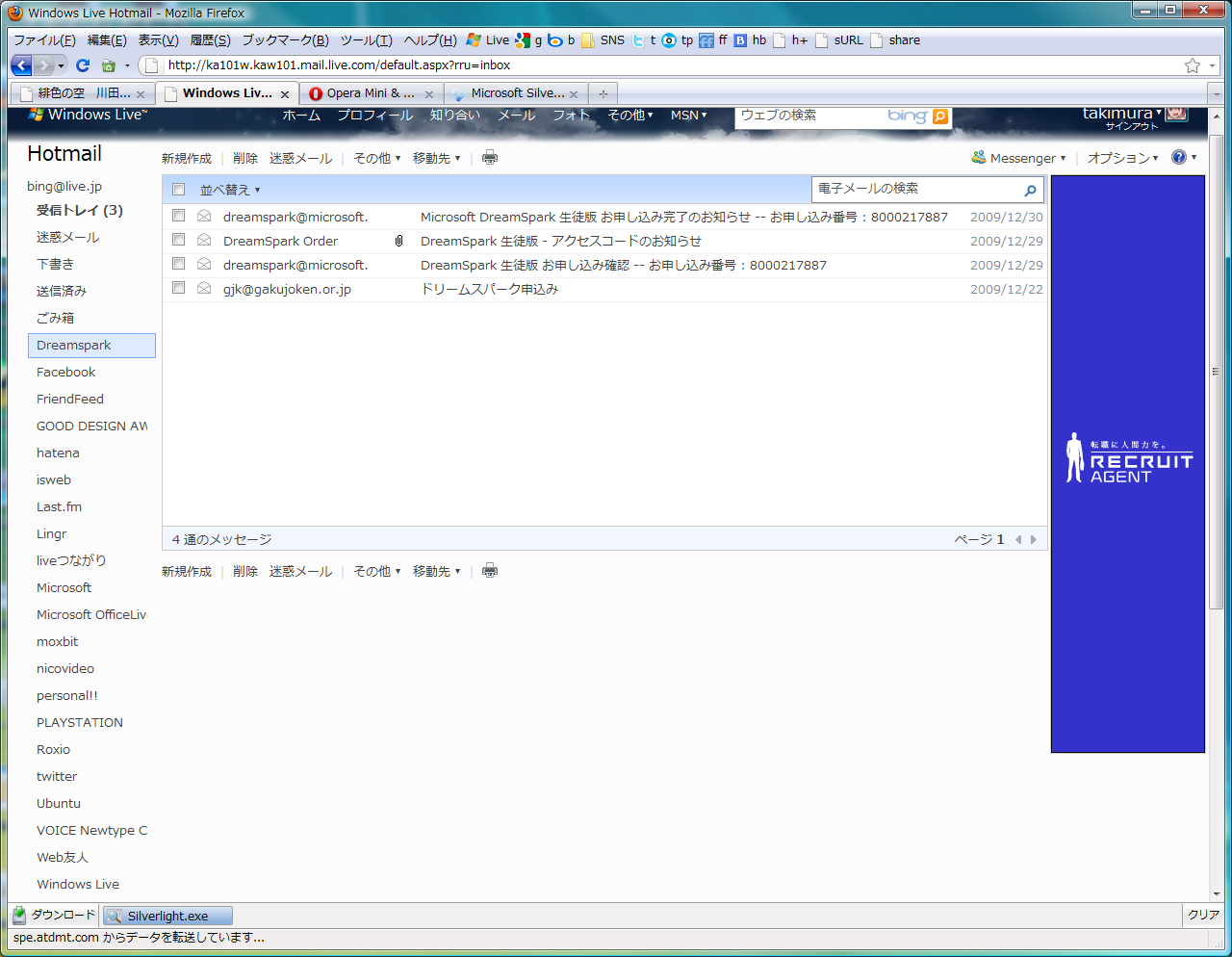Open the その他 dropdown in Windows Live header
The height and width of the screenshot is (957, 1232).
tap(630, 115)
